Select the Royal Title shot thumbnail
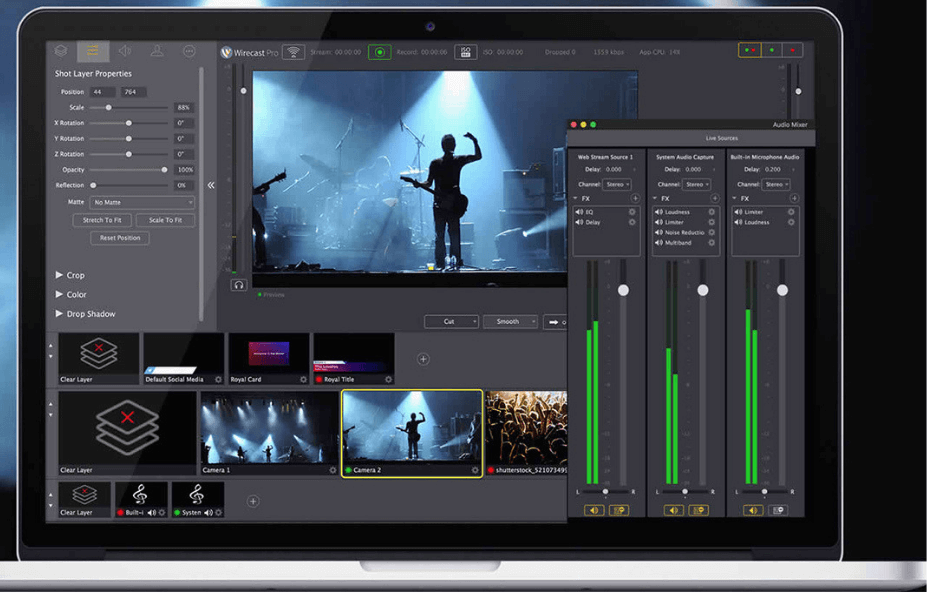Viewport: 927px width, 593px height. click(x=354, y=359)
